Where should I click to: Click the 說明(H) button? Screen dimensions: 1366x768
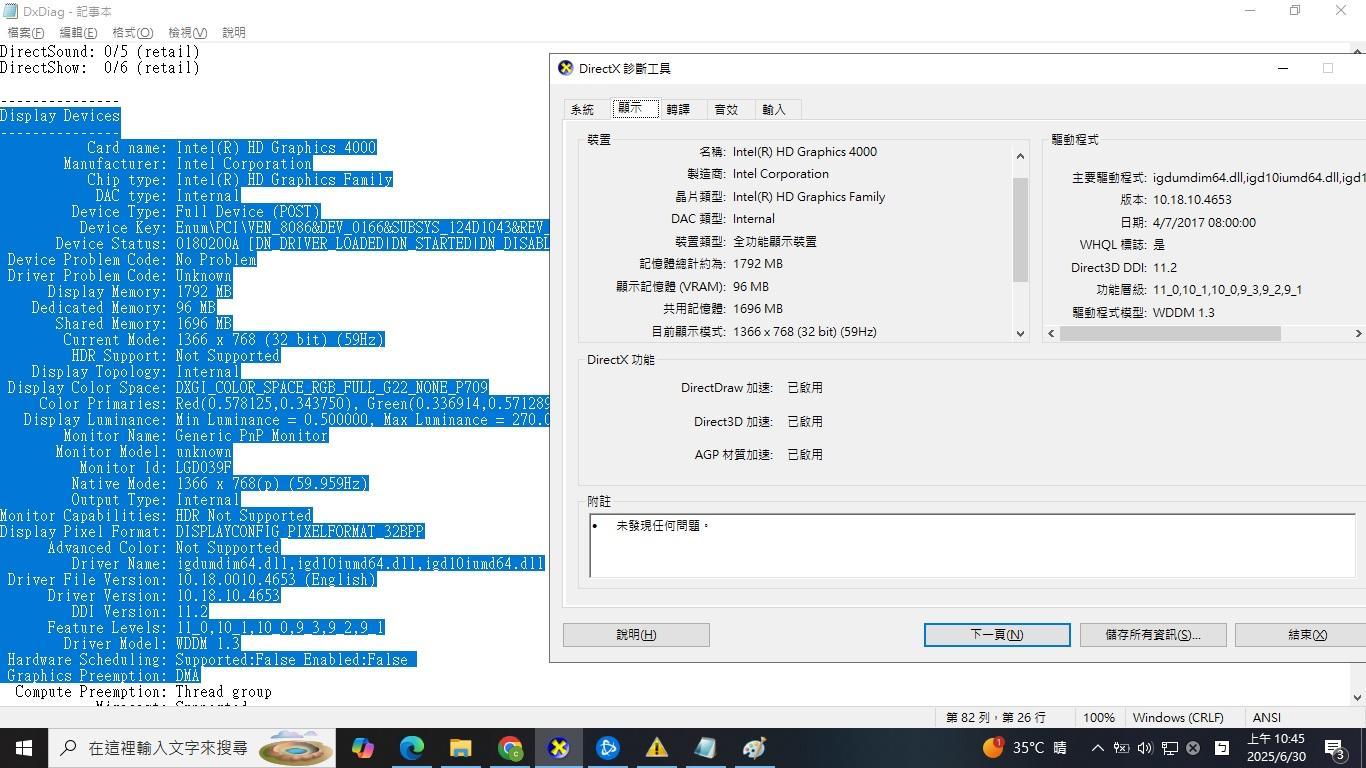click(636, 635)
